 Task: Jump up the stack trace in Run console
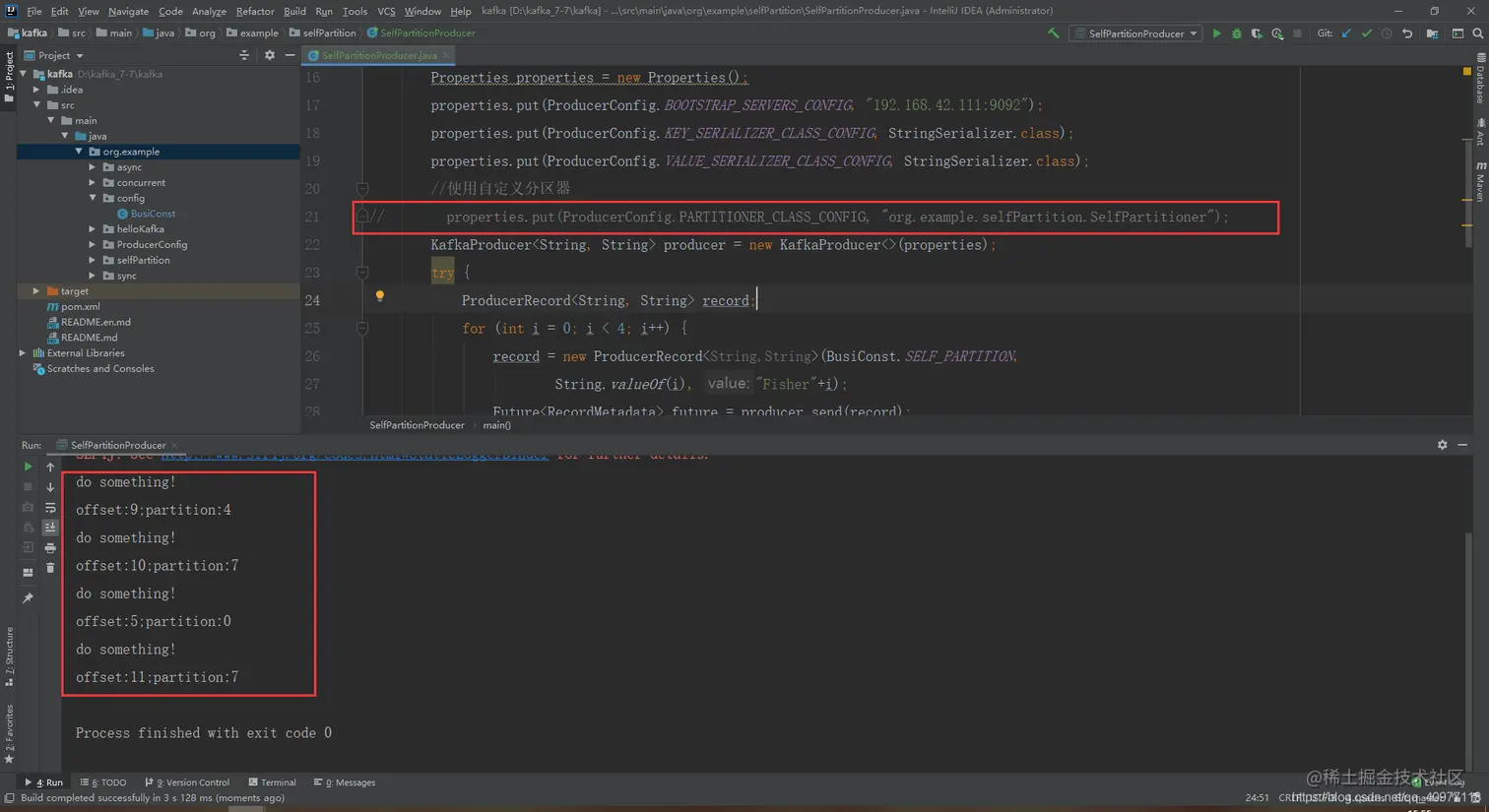(50, 467)
